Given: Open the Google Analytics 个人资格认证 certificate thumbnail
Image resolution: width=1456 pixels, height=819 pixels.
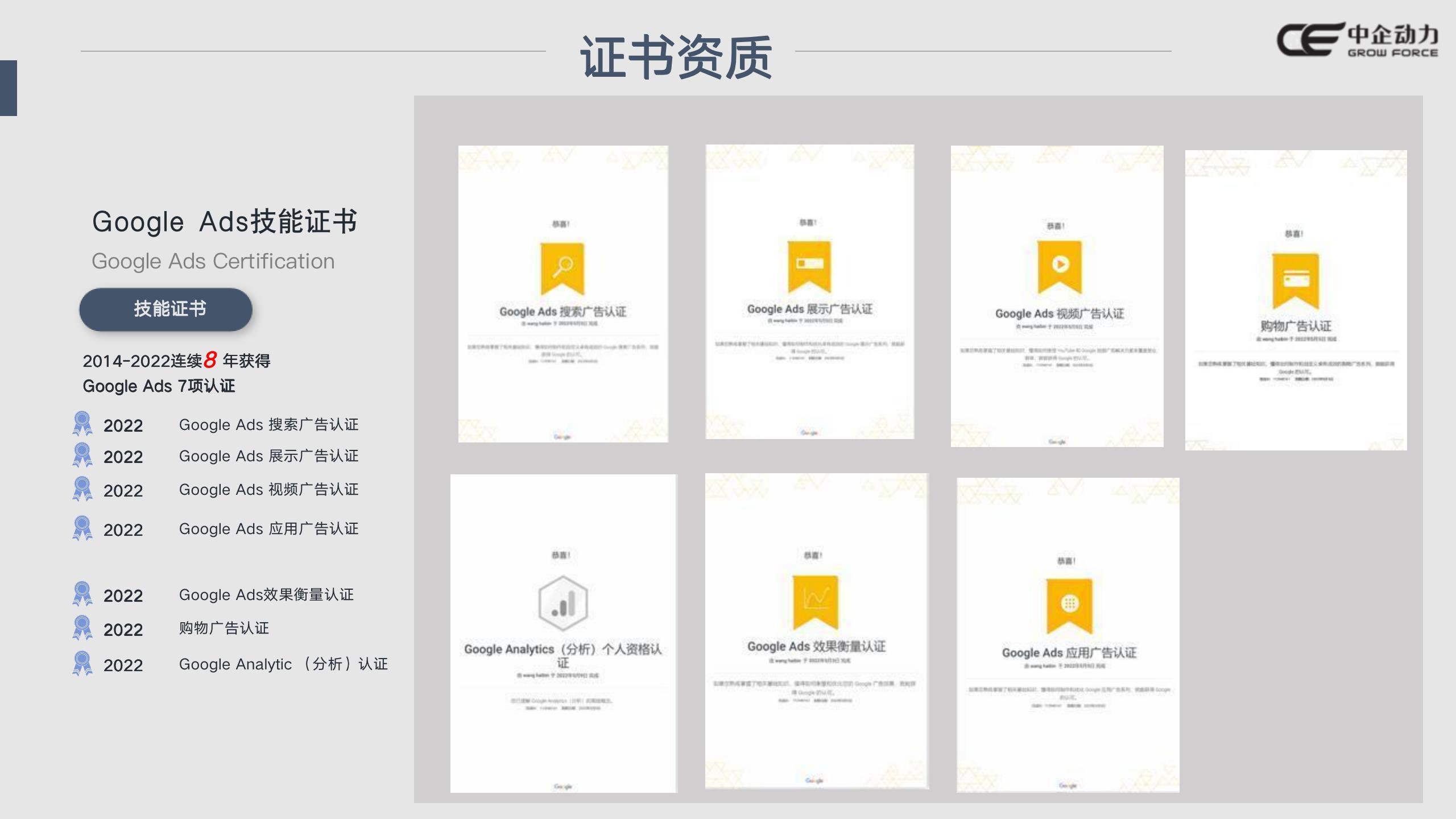Looking at the screenshot, I should point(564,634).
